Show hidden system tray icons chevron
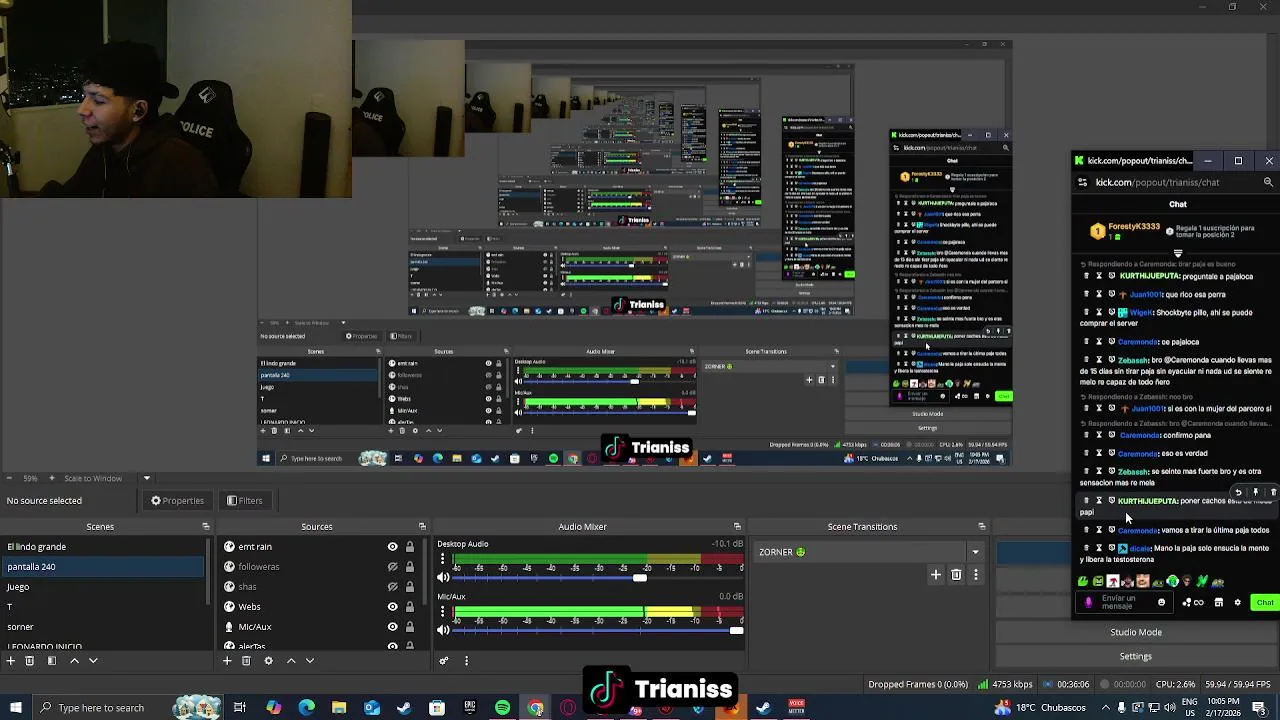 1106,708
